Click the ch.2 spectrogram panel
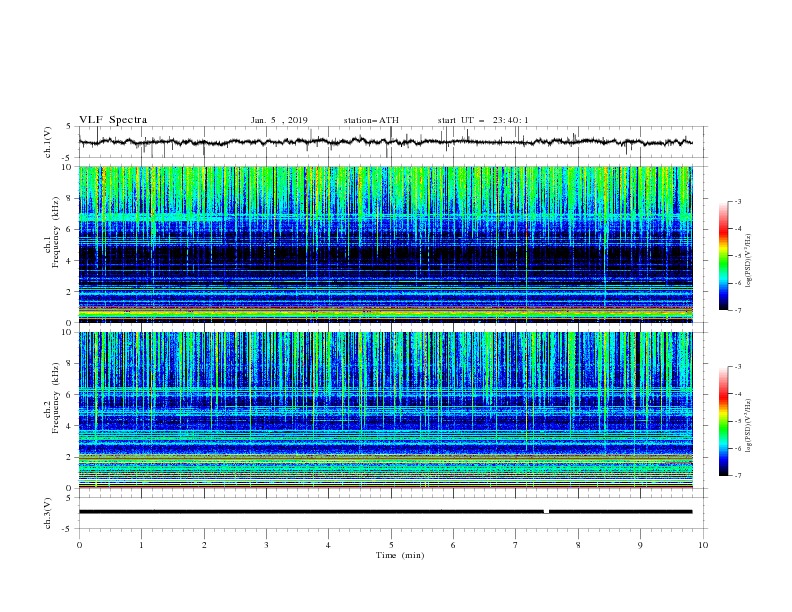This screenshot has height=612, width=792. pyautogui.click(x=385, y=410)
